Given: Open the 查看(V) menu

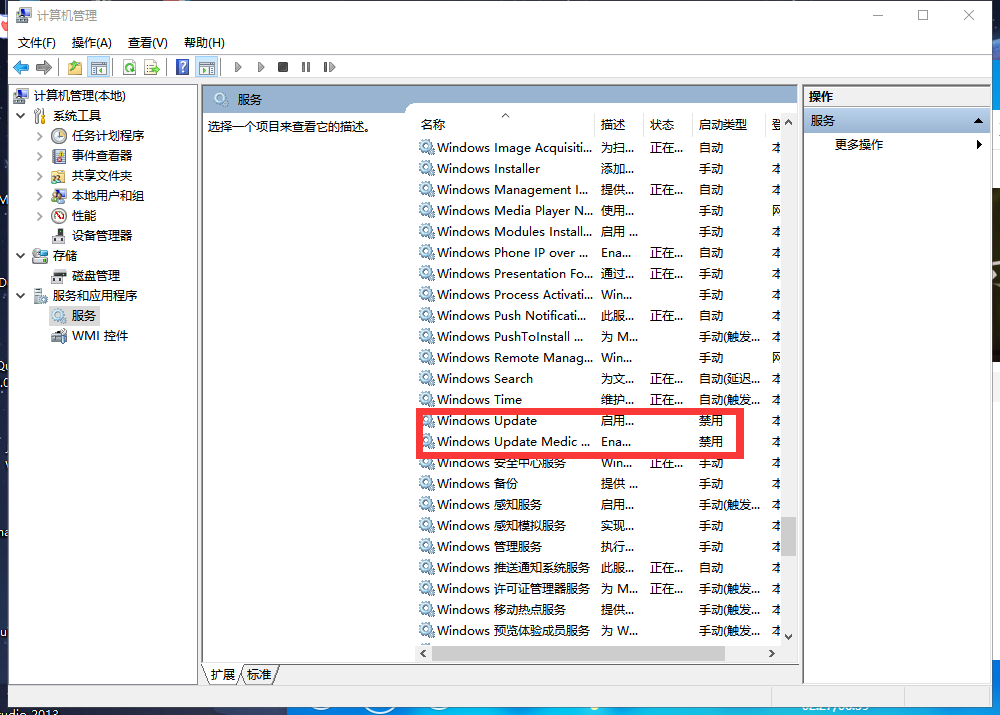Looking at the screenshot, I should 147,43.
